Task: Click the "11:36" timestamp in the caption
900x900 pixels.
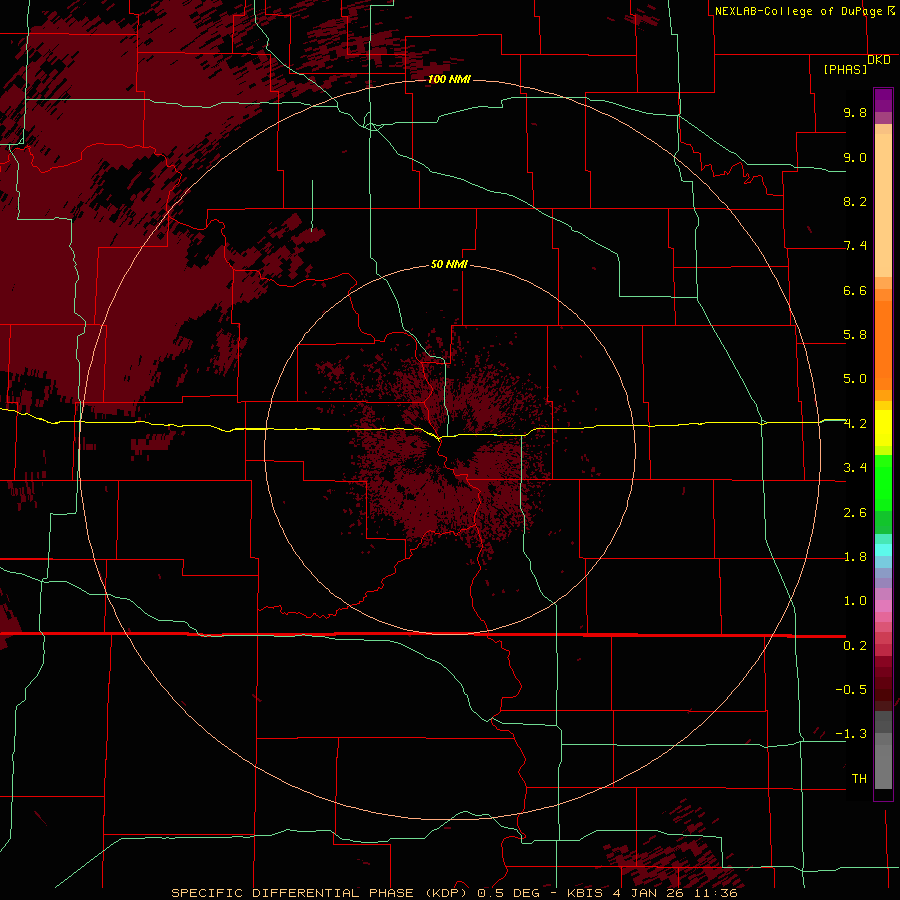Action: tap(714, 893)
